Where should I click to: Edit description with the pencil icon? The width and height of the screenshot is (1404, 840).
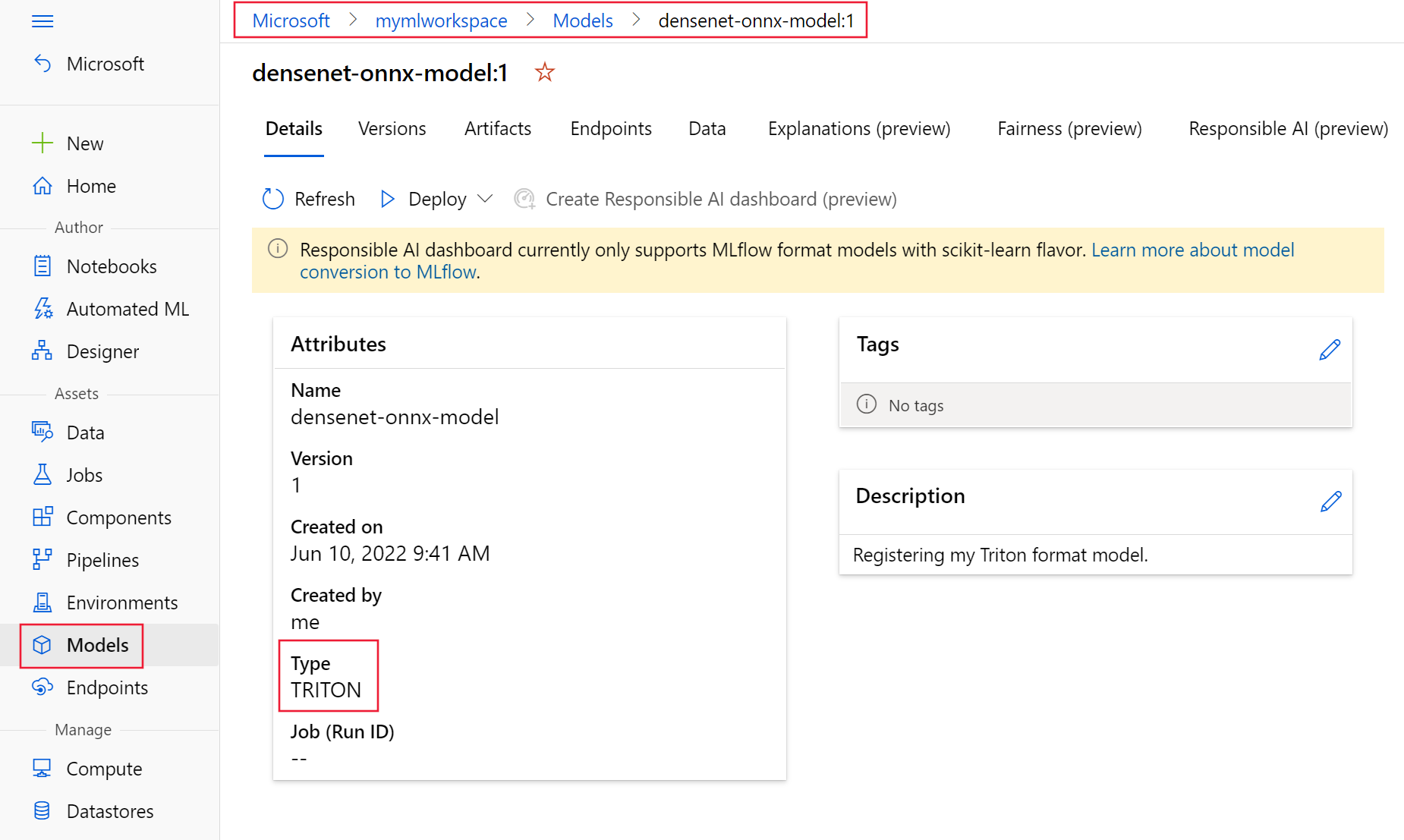[x=1330, y=502]
